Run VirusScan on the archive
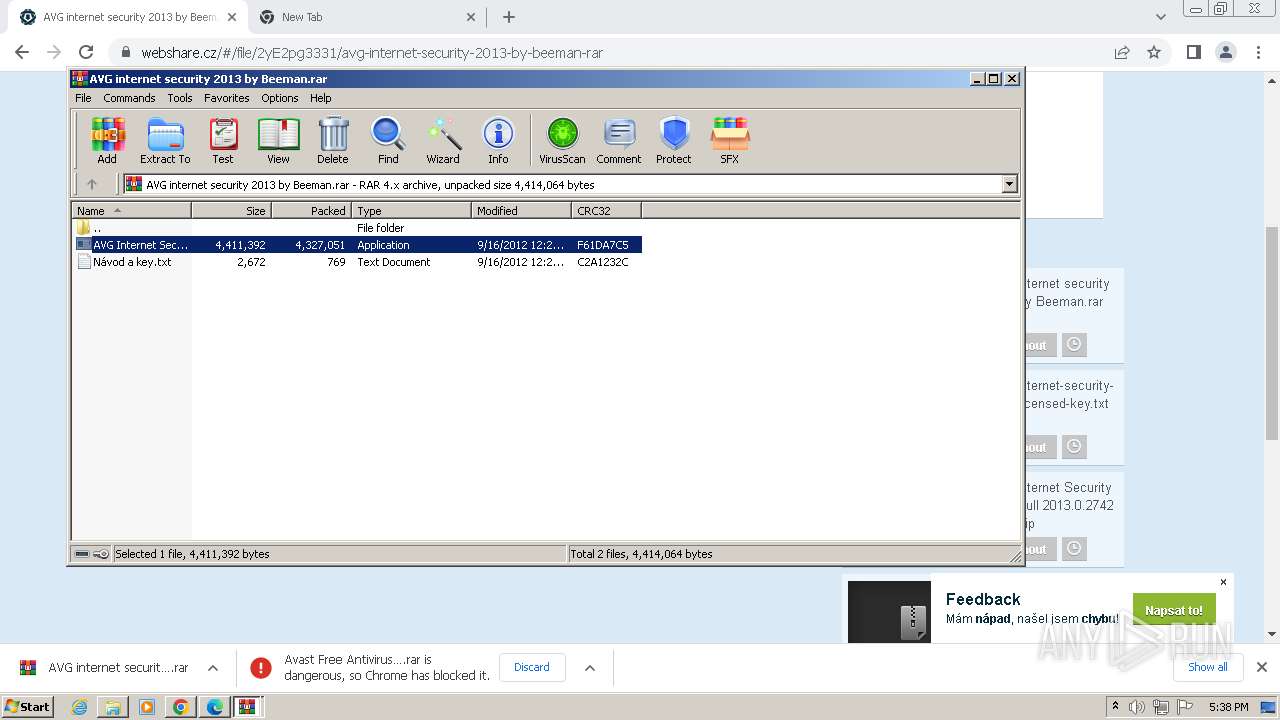This screenshot has width=1280, height=720. coord(562,140)
